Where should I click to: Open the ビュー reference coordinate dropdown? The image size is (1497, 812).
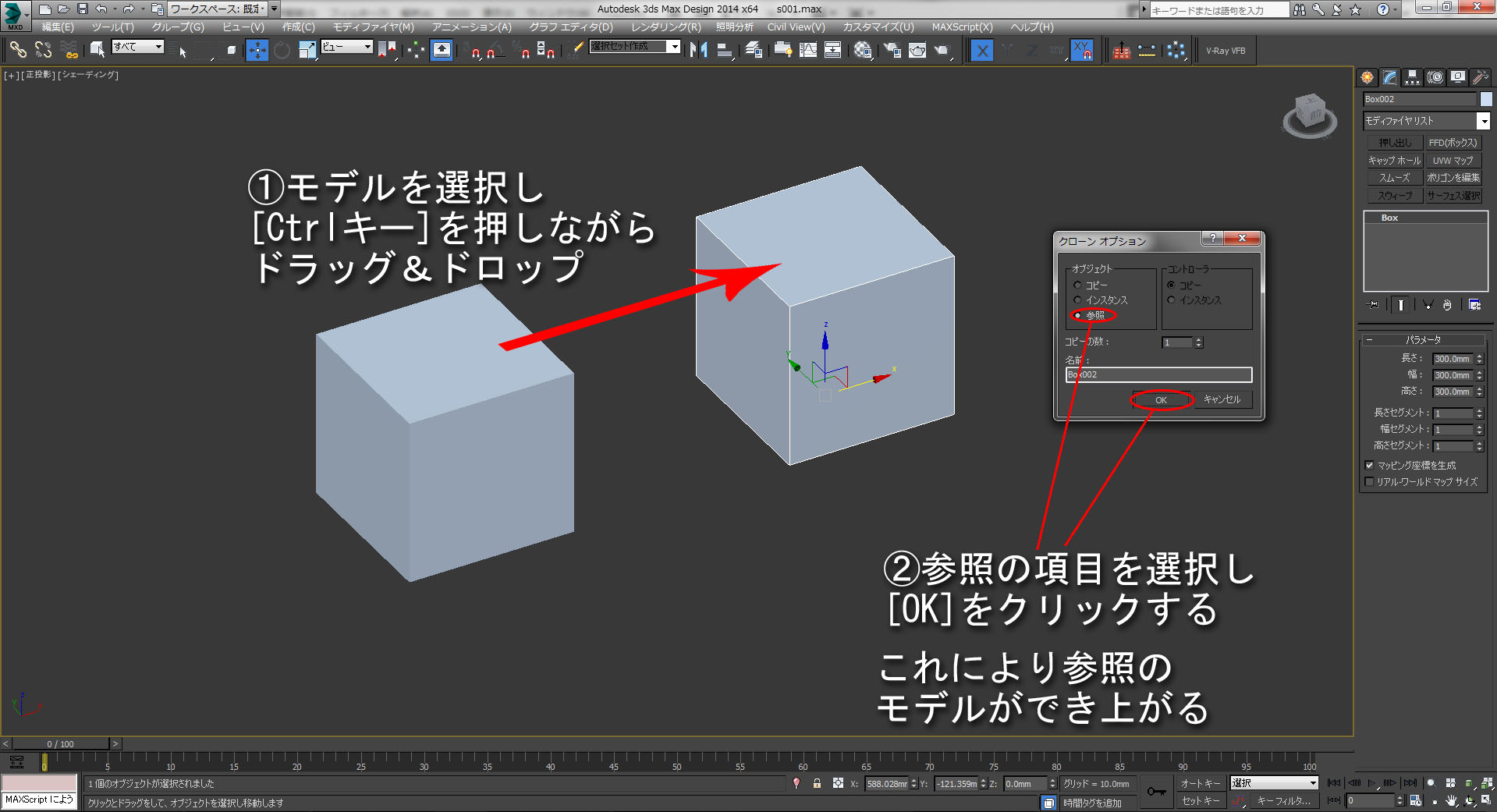tap(347, 47)
